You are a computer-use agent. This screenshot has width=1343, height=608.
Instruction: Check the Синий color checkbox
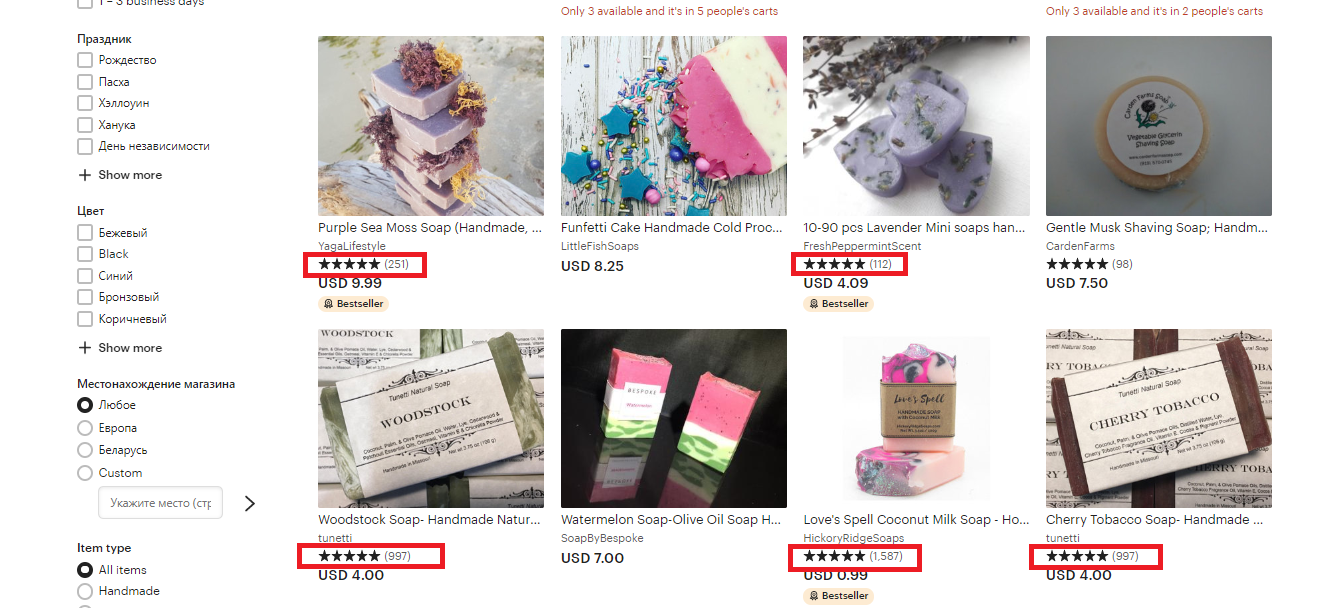pos(85,276)
